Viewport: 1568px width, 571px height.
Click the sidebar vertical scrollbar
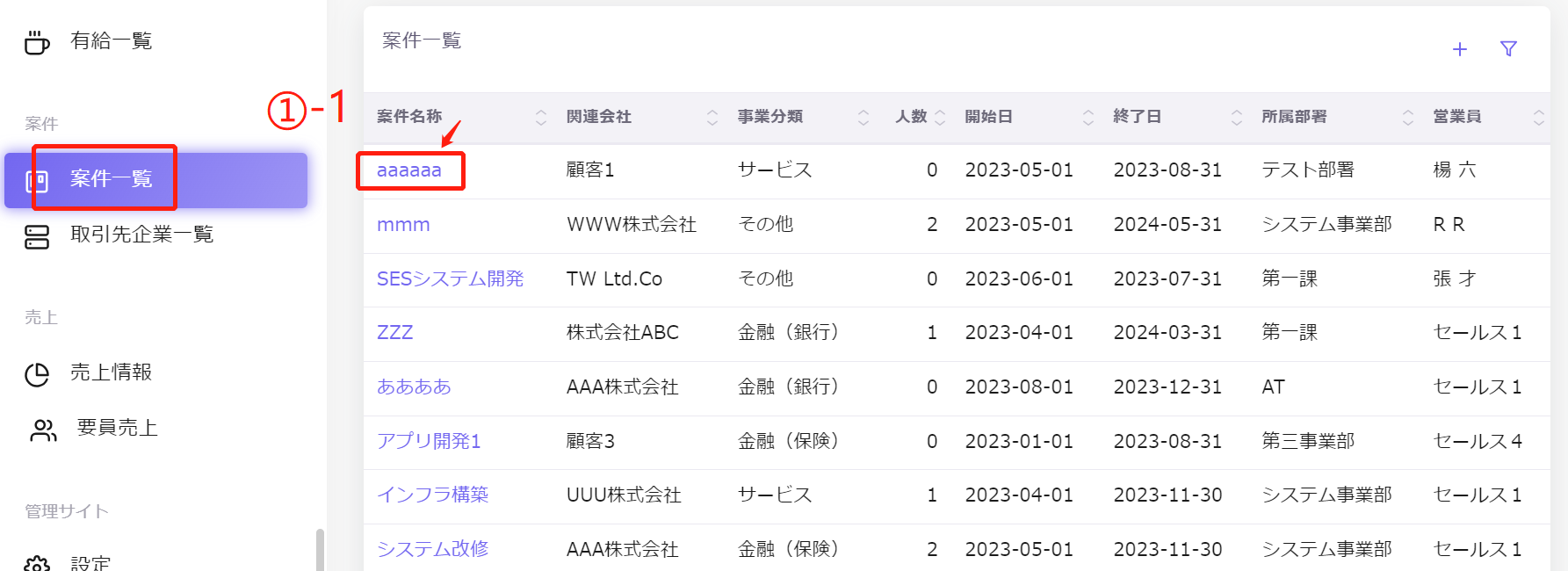(320, 549)
